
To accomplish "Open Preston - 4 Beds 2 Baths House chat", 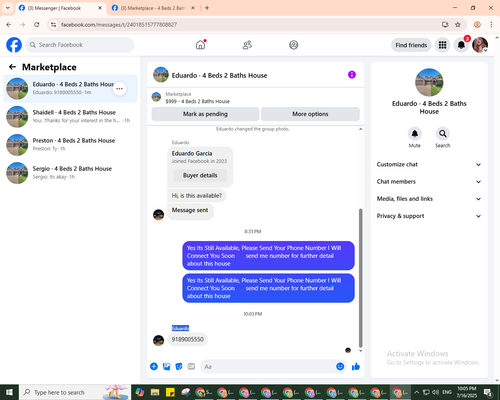I will coord(70,144).
